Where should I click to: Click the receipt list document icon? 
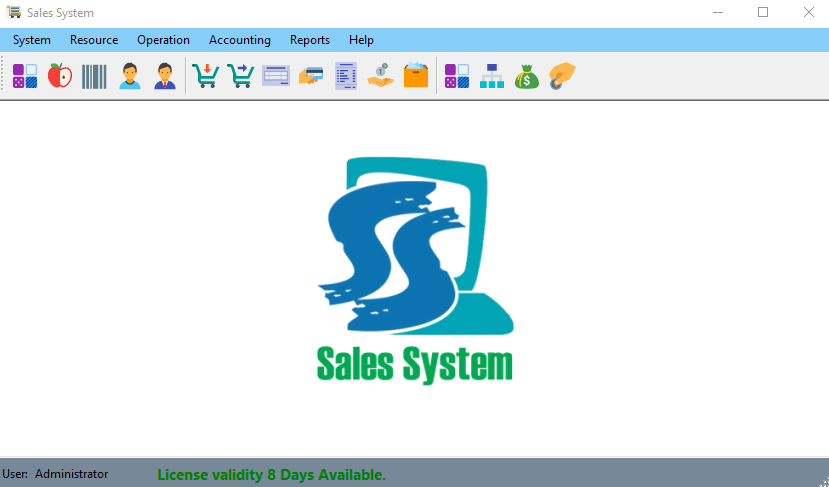pos(346,76)
